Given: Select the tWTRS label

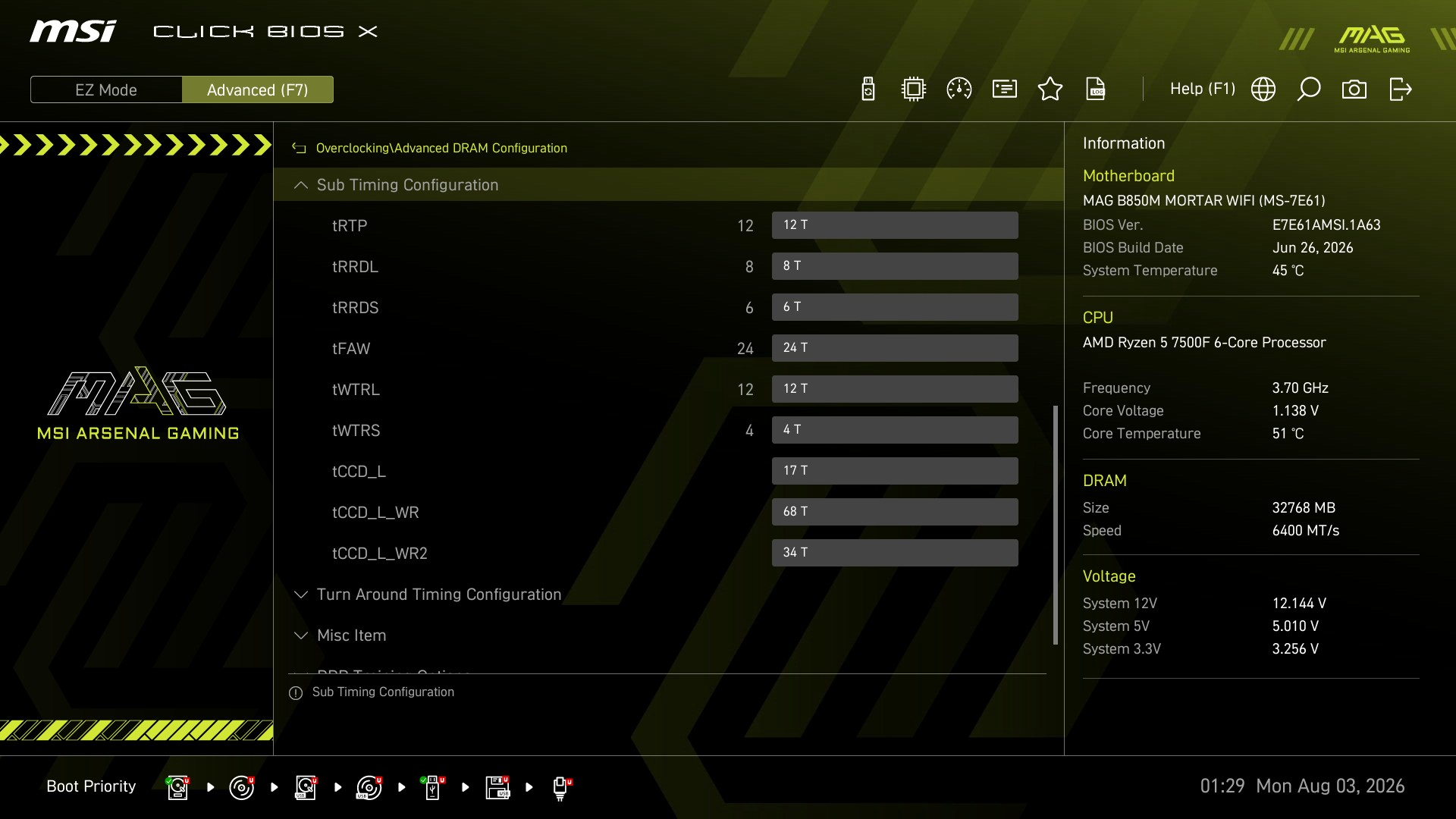Looking at the screenshot, I should pyautogui.click(x=356, y=431).
